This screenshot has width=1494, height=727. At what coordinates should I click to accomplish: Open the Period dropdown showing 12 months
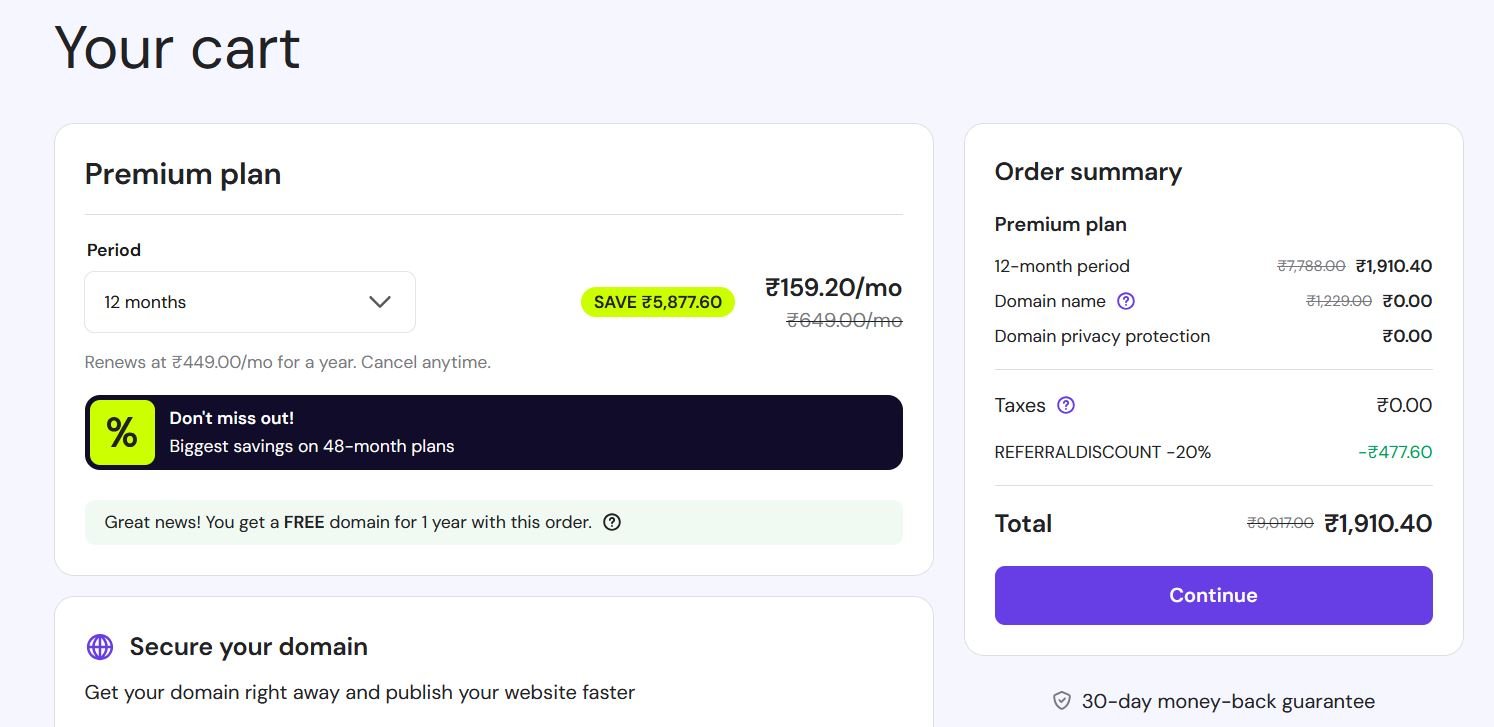(249, 302)
